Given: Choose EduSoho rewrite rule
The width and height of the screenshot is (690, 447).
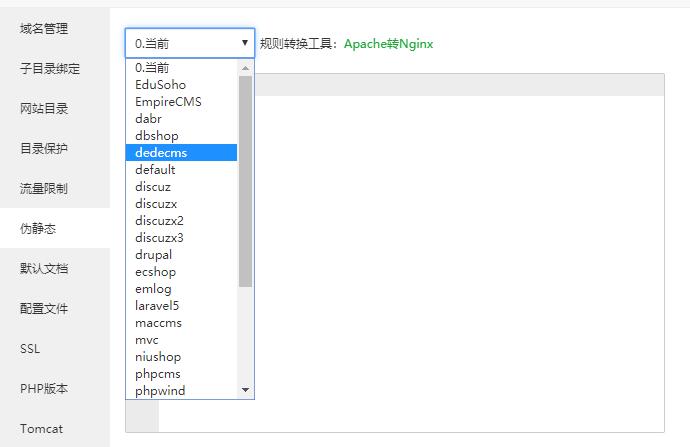Looking at the screenshot, I should coord(181,84).
